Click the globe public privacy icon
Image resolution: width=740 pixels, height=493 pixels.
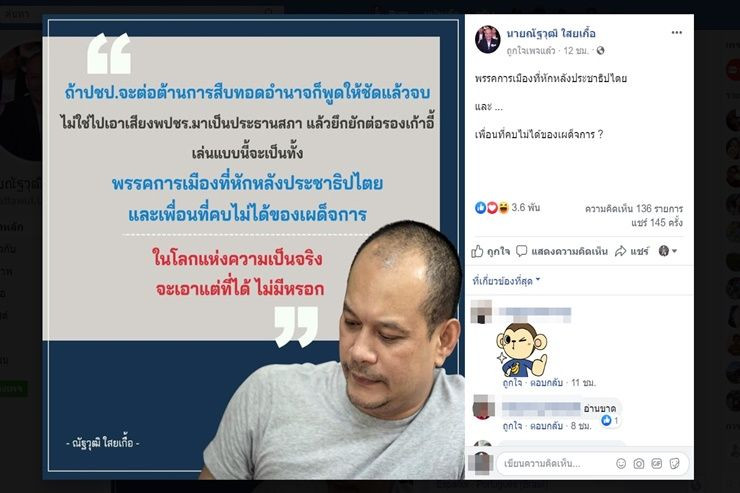[x=600, y=50]
